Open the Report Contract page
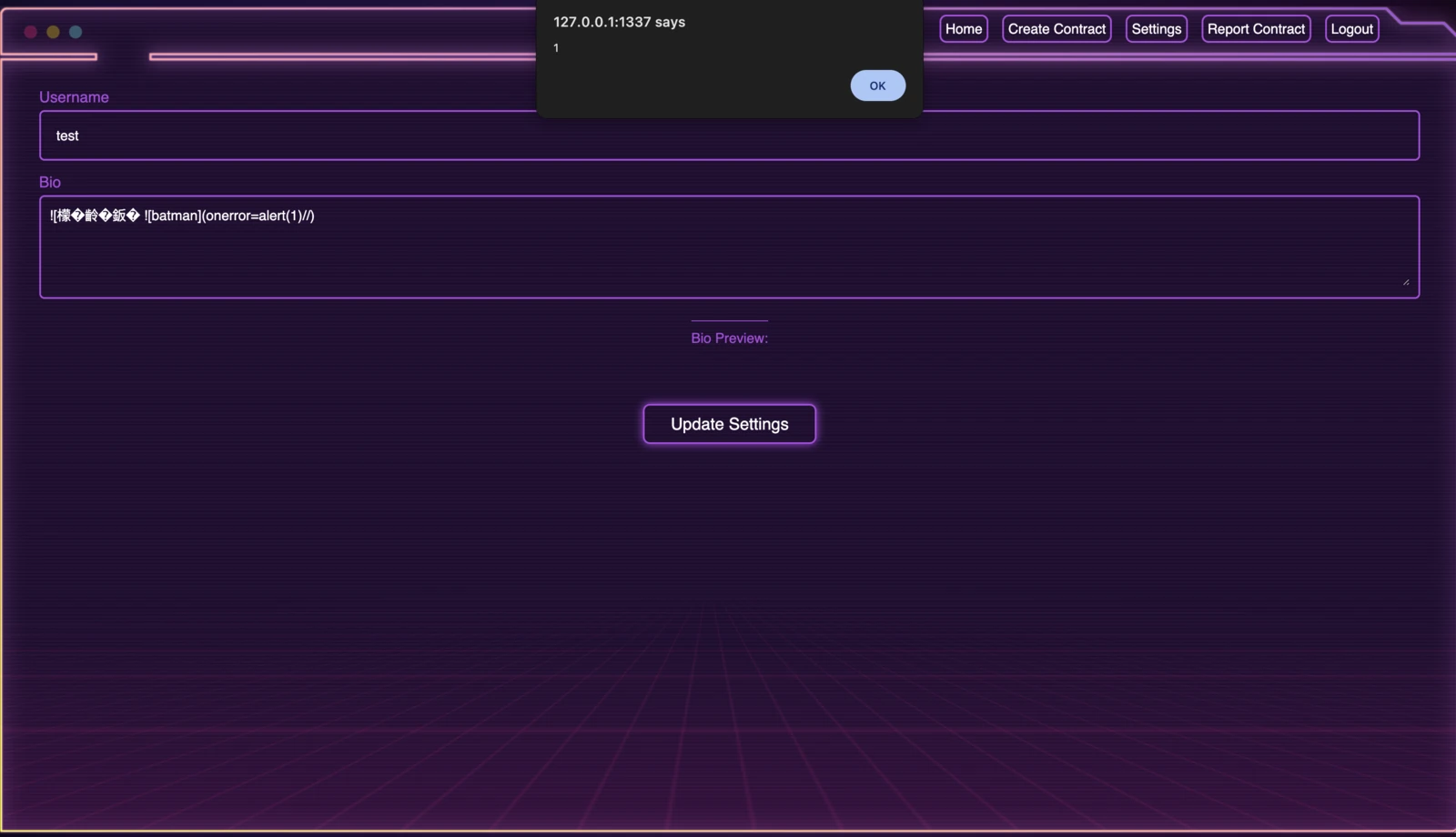This screenshot has height=837, width=1456. tap(1256, 29)
